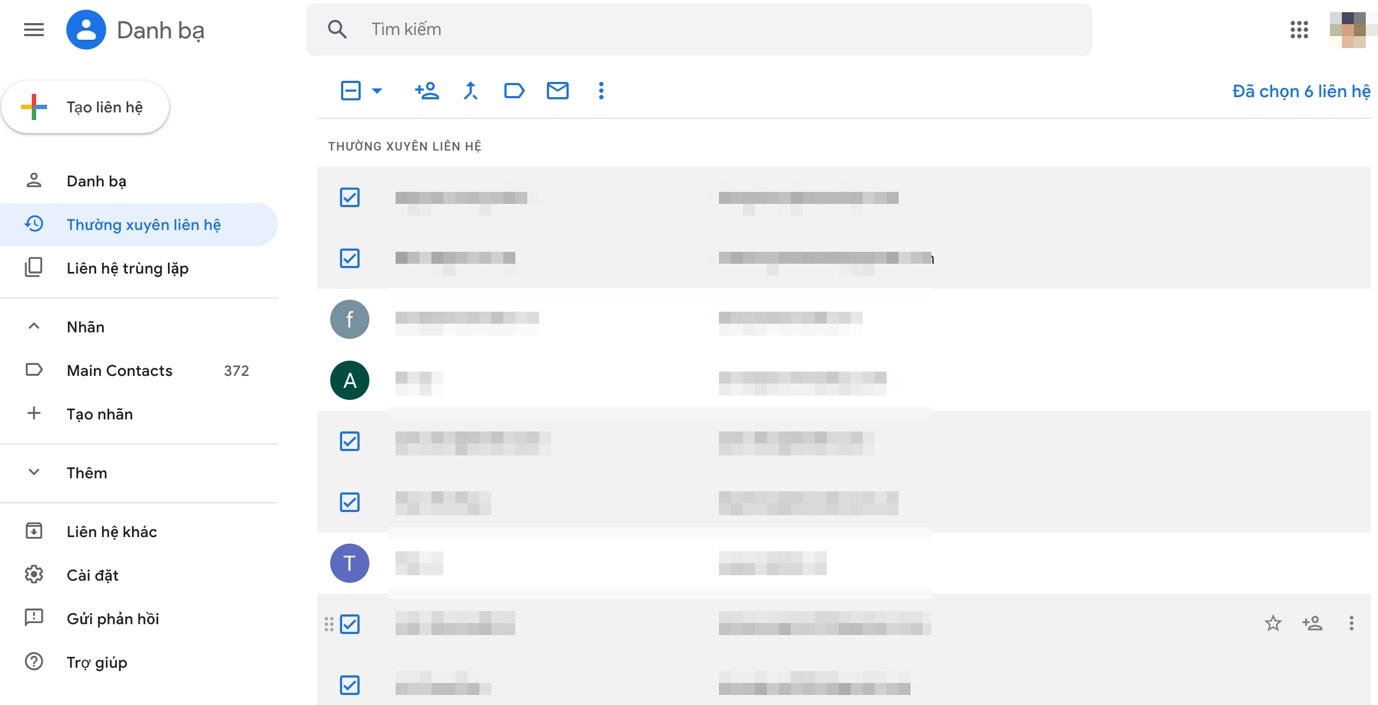
Task: Open the toolbar three-dot more actions menu
Action: coord(601,91)
